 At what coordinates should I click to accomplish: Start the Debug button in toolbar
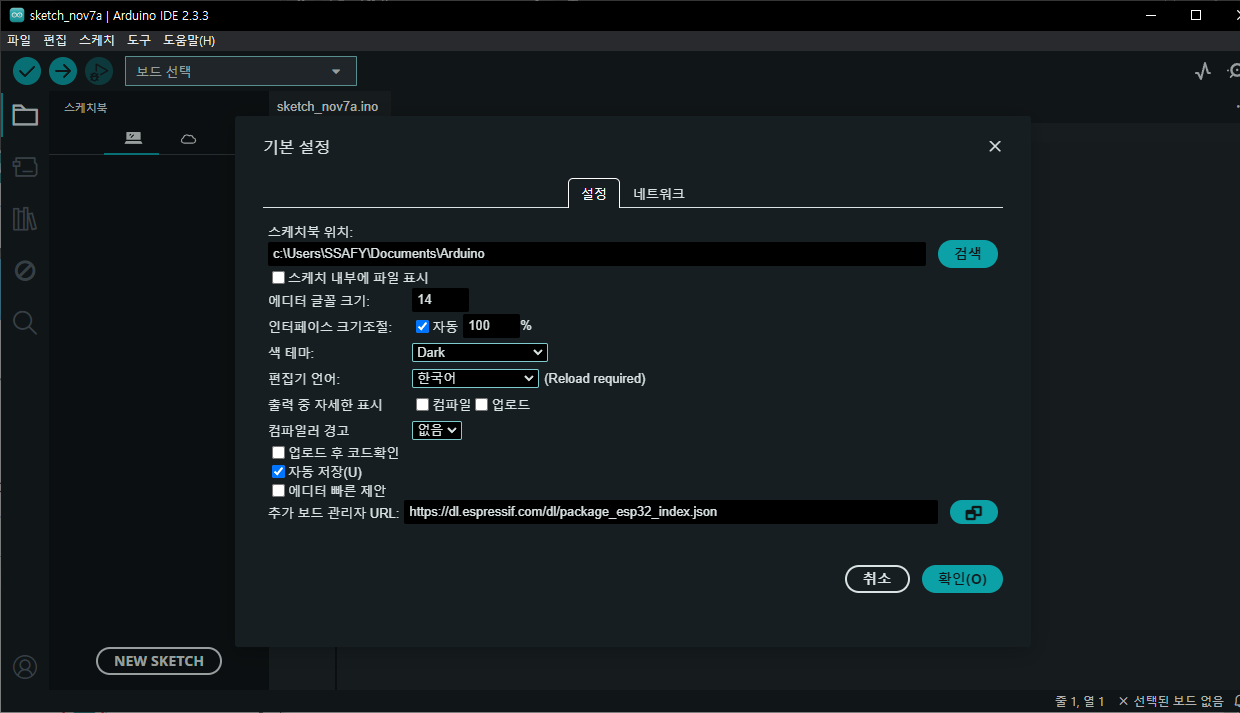[98, 71]
